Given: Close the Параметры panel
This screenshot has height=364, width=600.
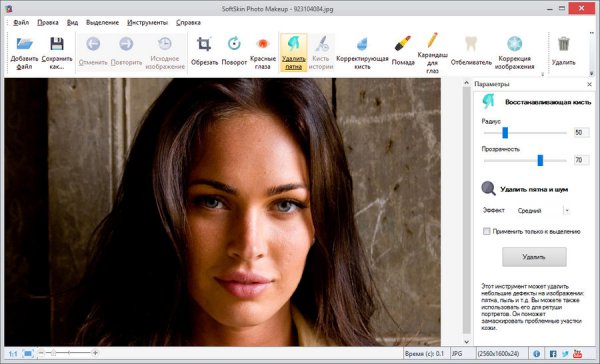Looking at the screenshot, I should (589, 84).
